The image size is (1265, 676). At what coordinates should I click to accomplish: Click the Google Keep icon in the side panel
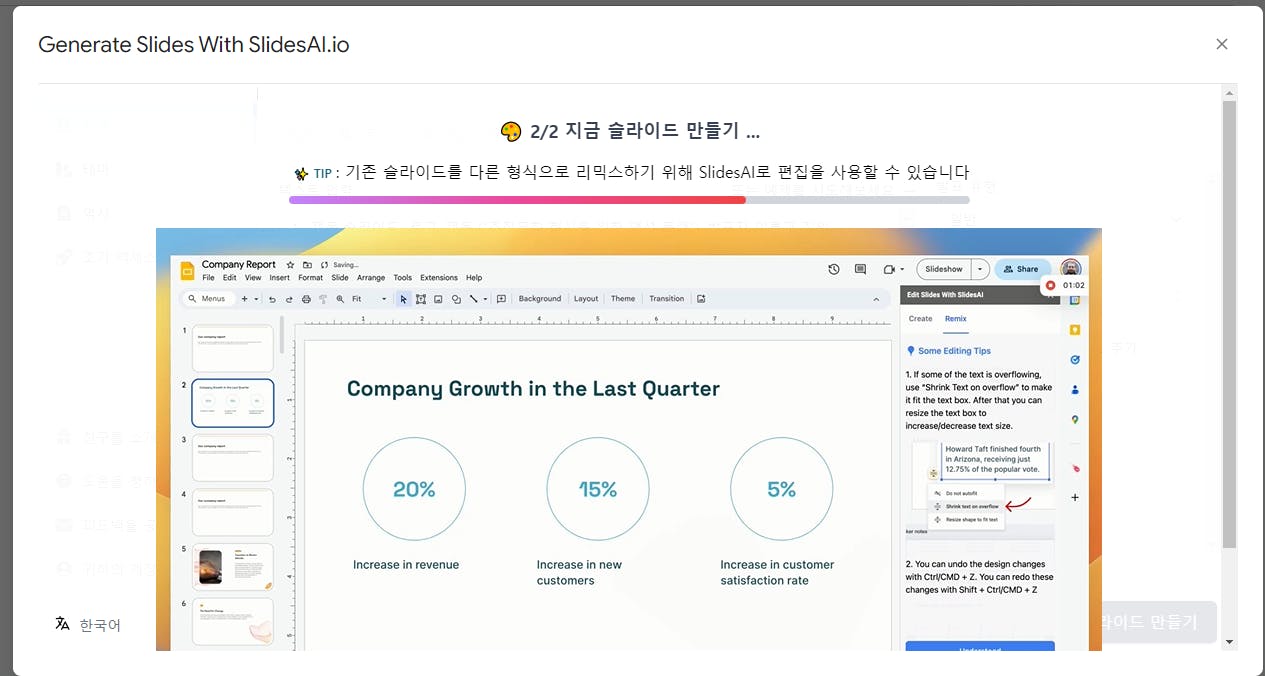1075,329
